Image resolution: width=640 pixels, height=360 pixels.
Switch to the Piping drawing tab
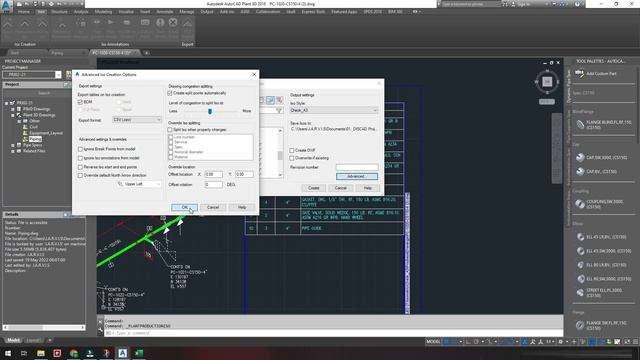tap(57, 53)
